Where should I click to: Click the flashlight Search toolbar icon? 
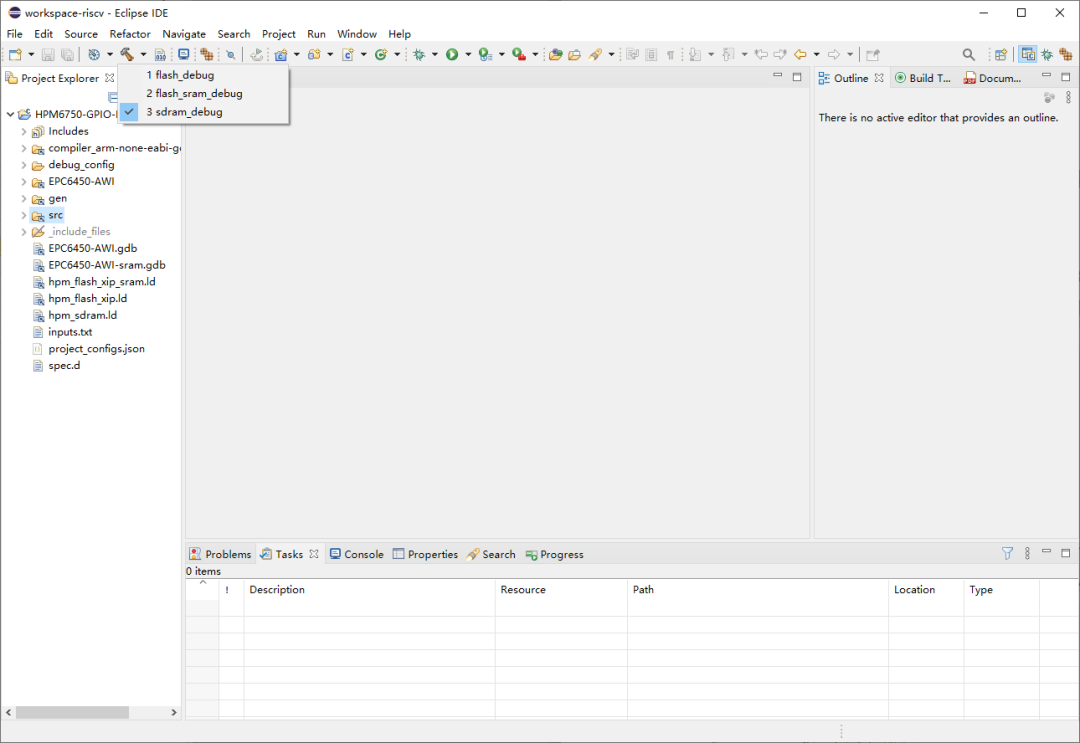click(595, 54)
